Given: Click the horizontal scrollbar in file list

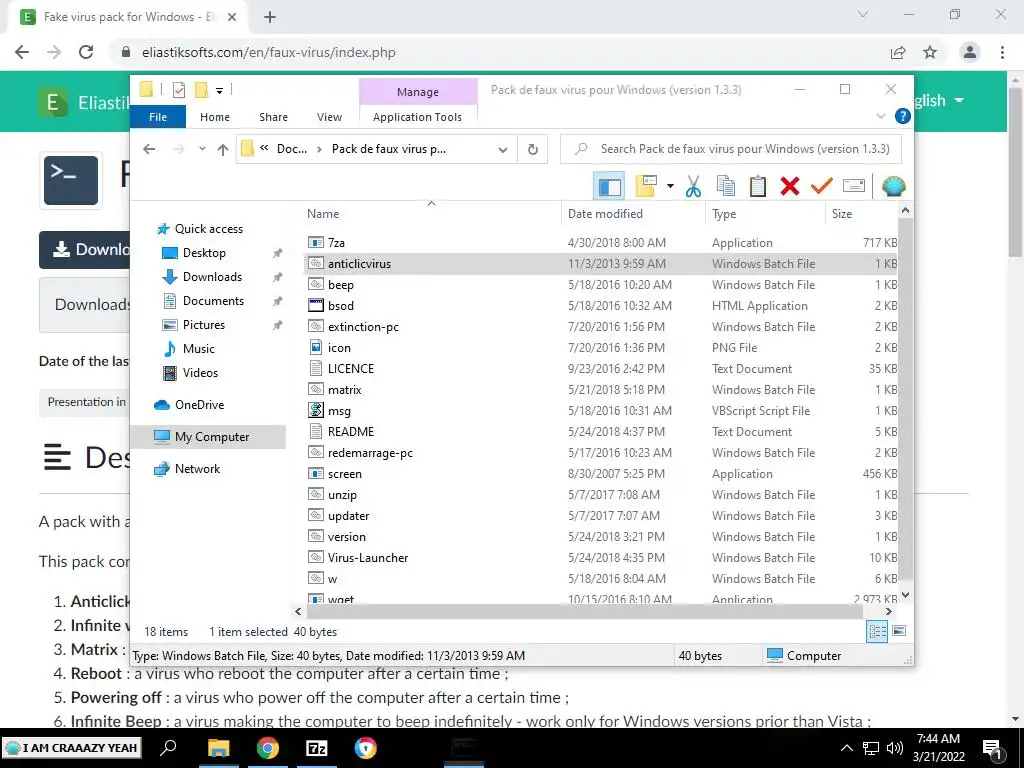Looking at the screenshot, I should pos(584,612).
